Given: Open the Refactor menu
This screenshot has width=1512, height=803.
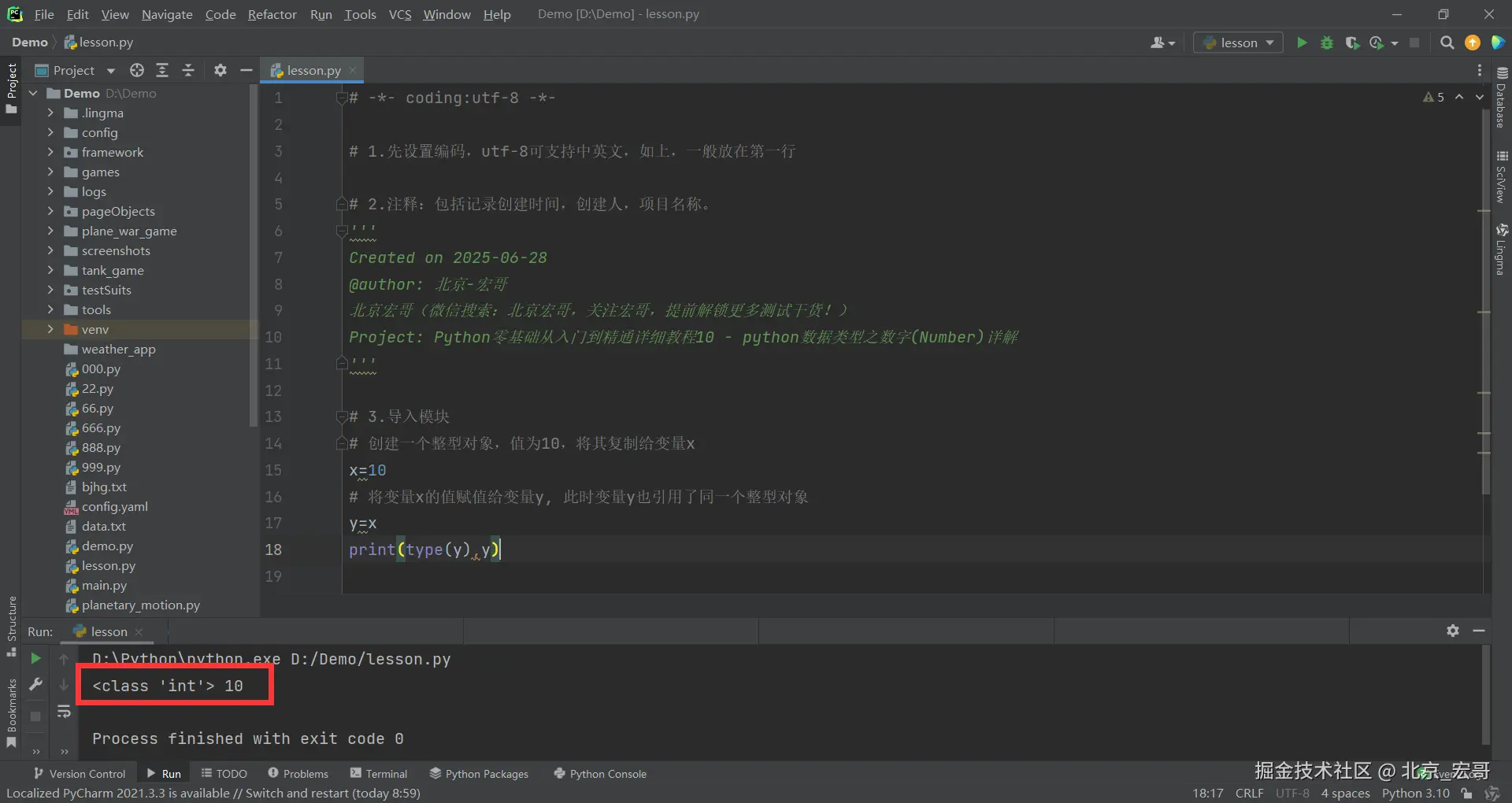Looking at the screenshot, I should pyautogui.click(x=272, y=14).
